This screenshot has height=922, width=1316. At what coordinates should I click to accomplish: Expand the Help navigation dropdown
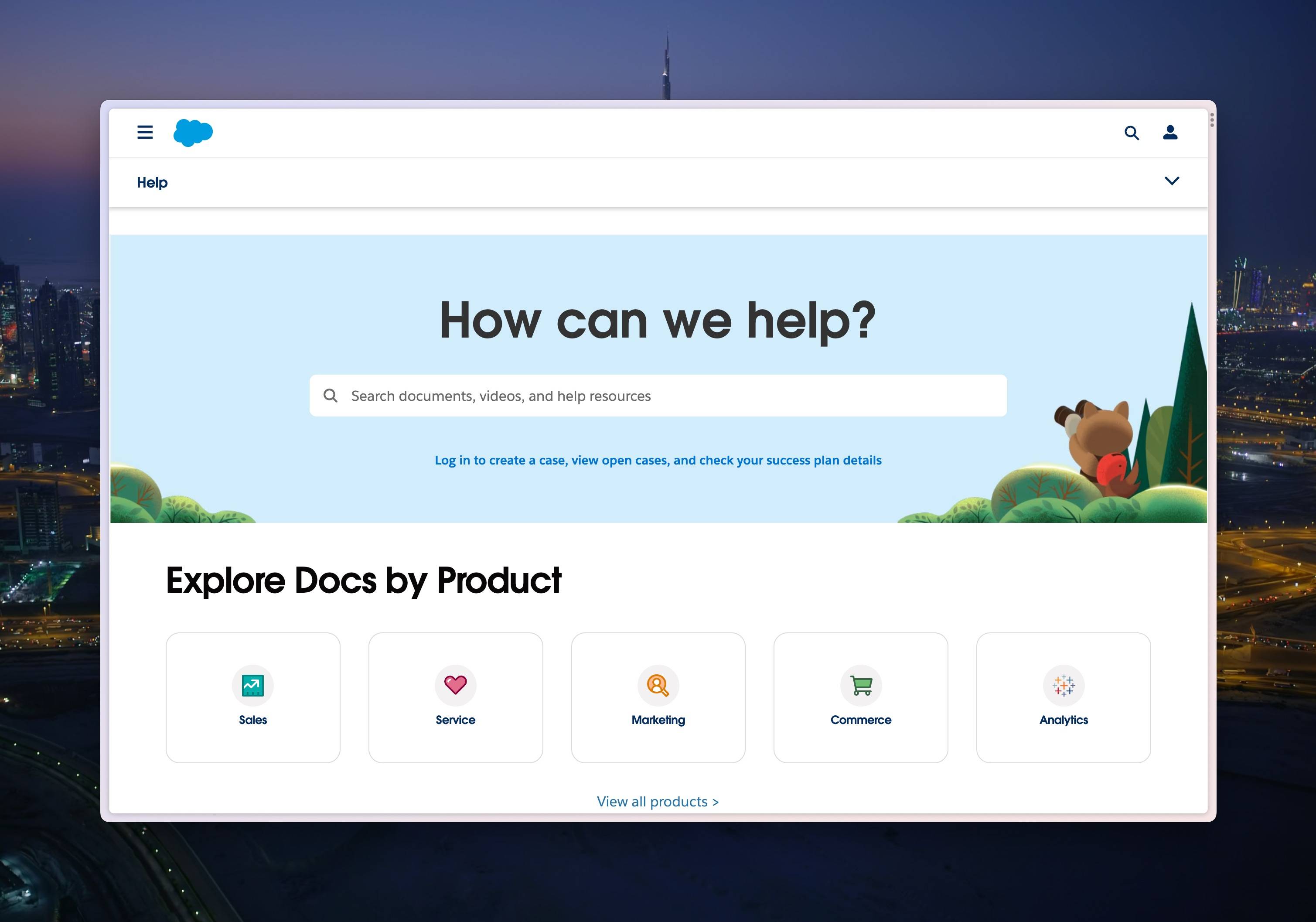pos(1172,181)
